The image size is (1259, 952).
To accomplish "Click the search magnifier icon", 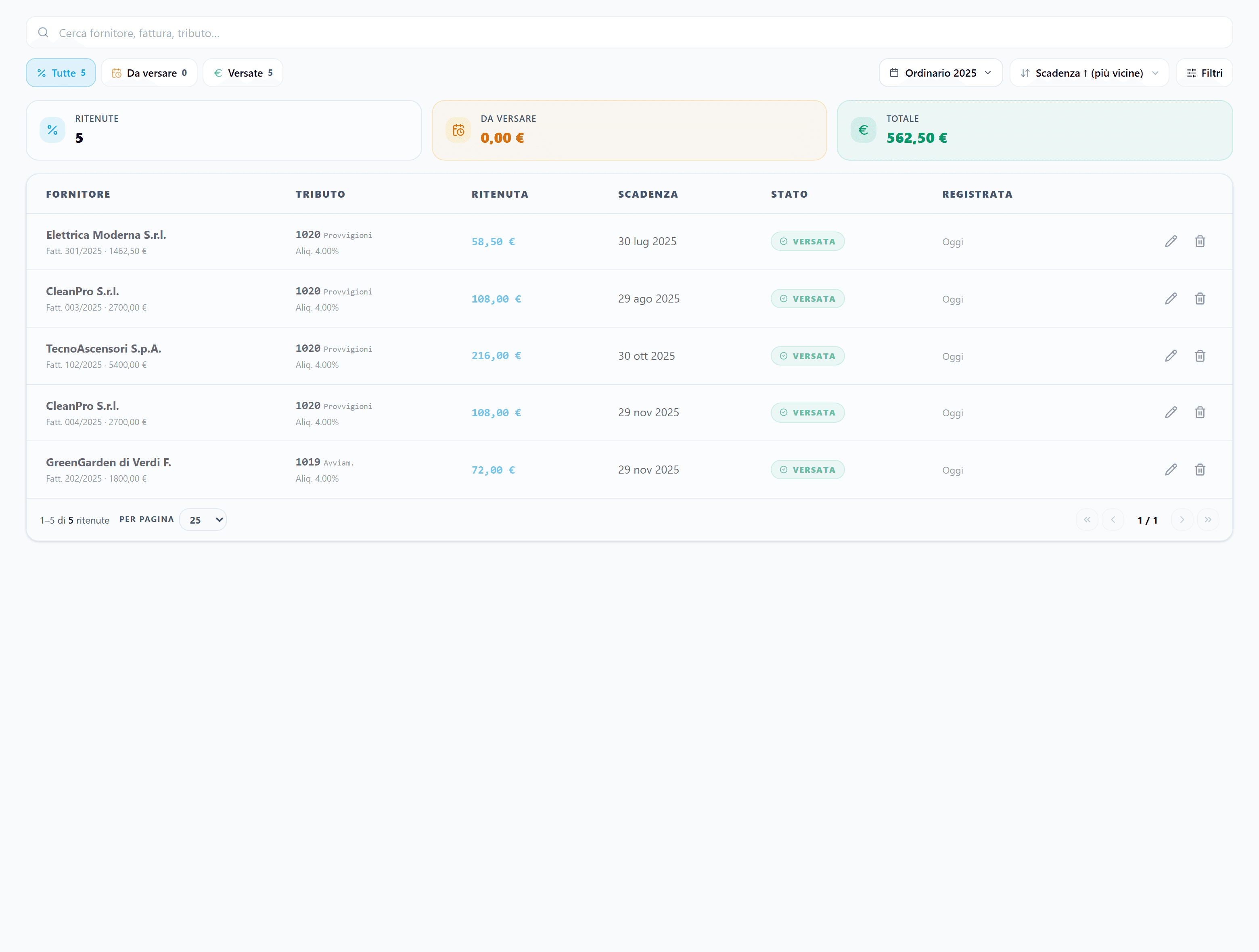I will 43,32.
